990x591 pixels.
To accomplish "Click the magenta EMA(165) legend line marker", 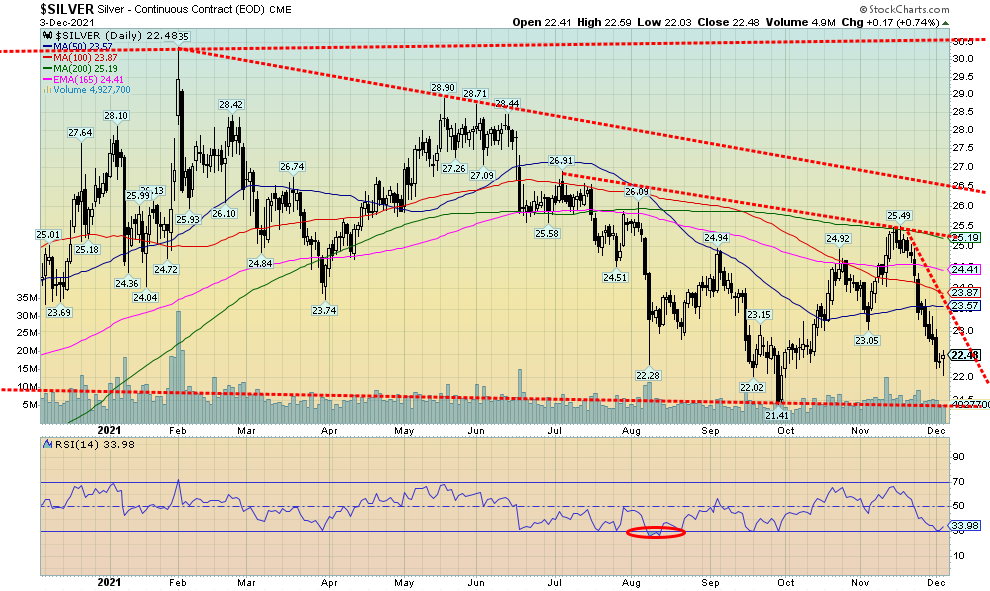I will (x=47, y=80).
